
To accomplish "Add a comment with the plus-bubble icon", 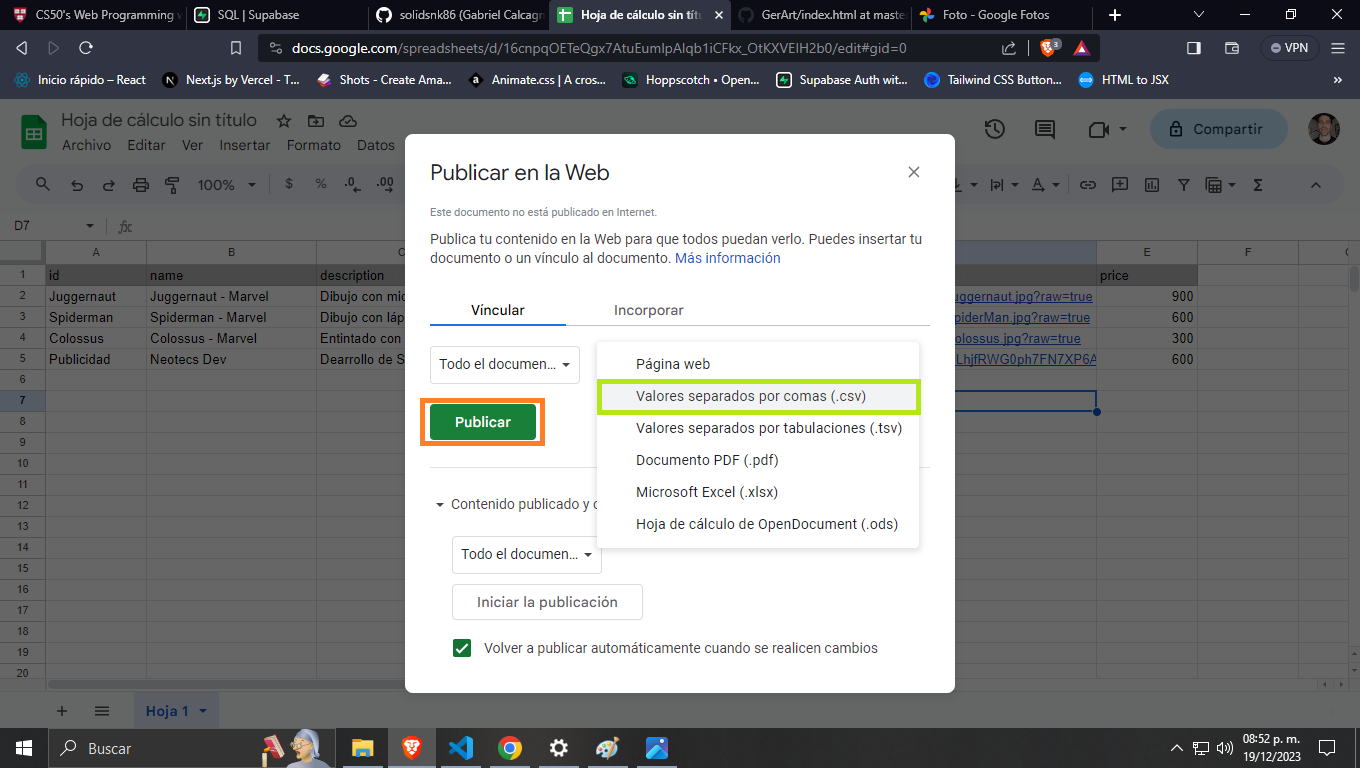I will tap(1120, 185).
